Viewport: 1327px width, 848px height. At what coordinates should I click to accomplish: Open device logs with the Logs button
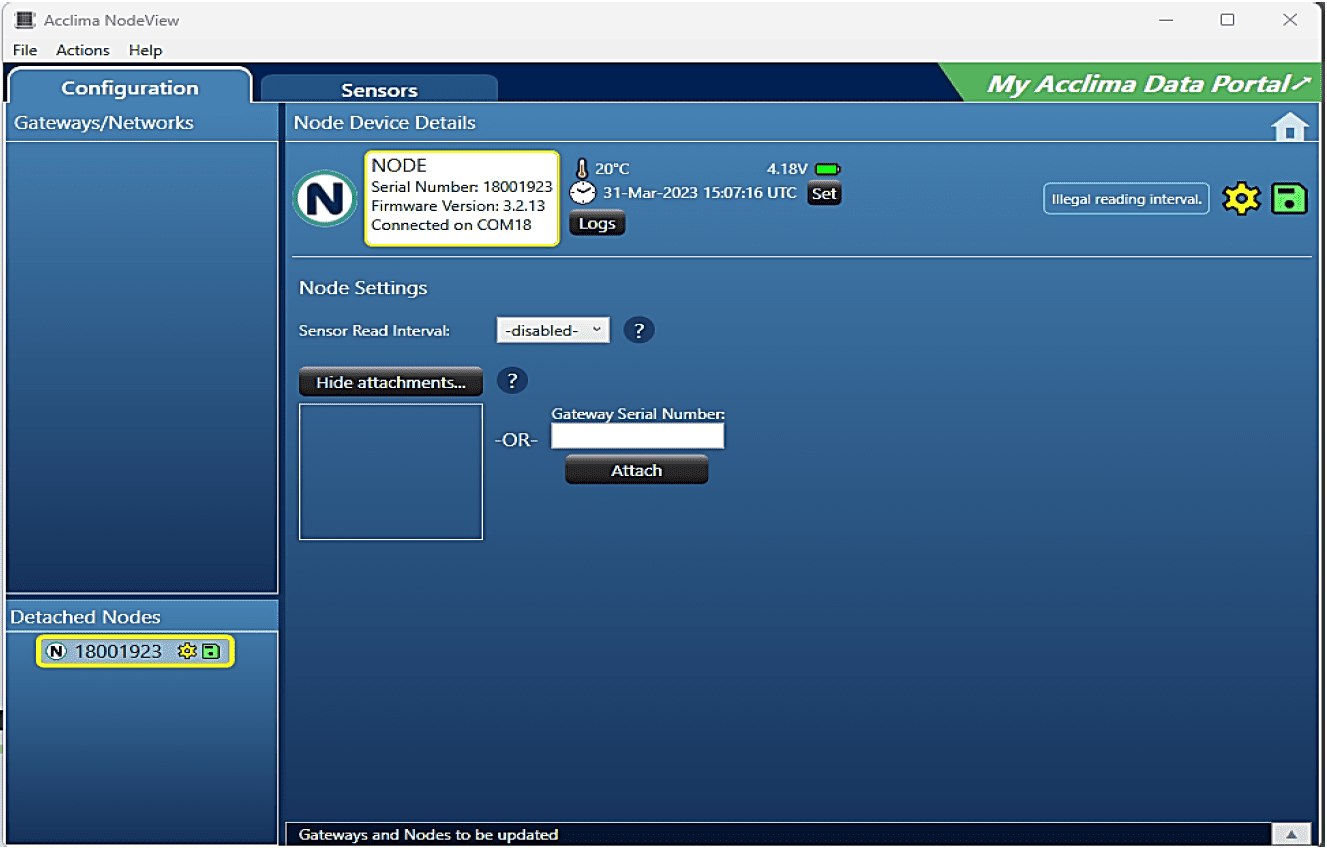(x=596, y=222)
